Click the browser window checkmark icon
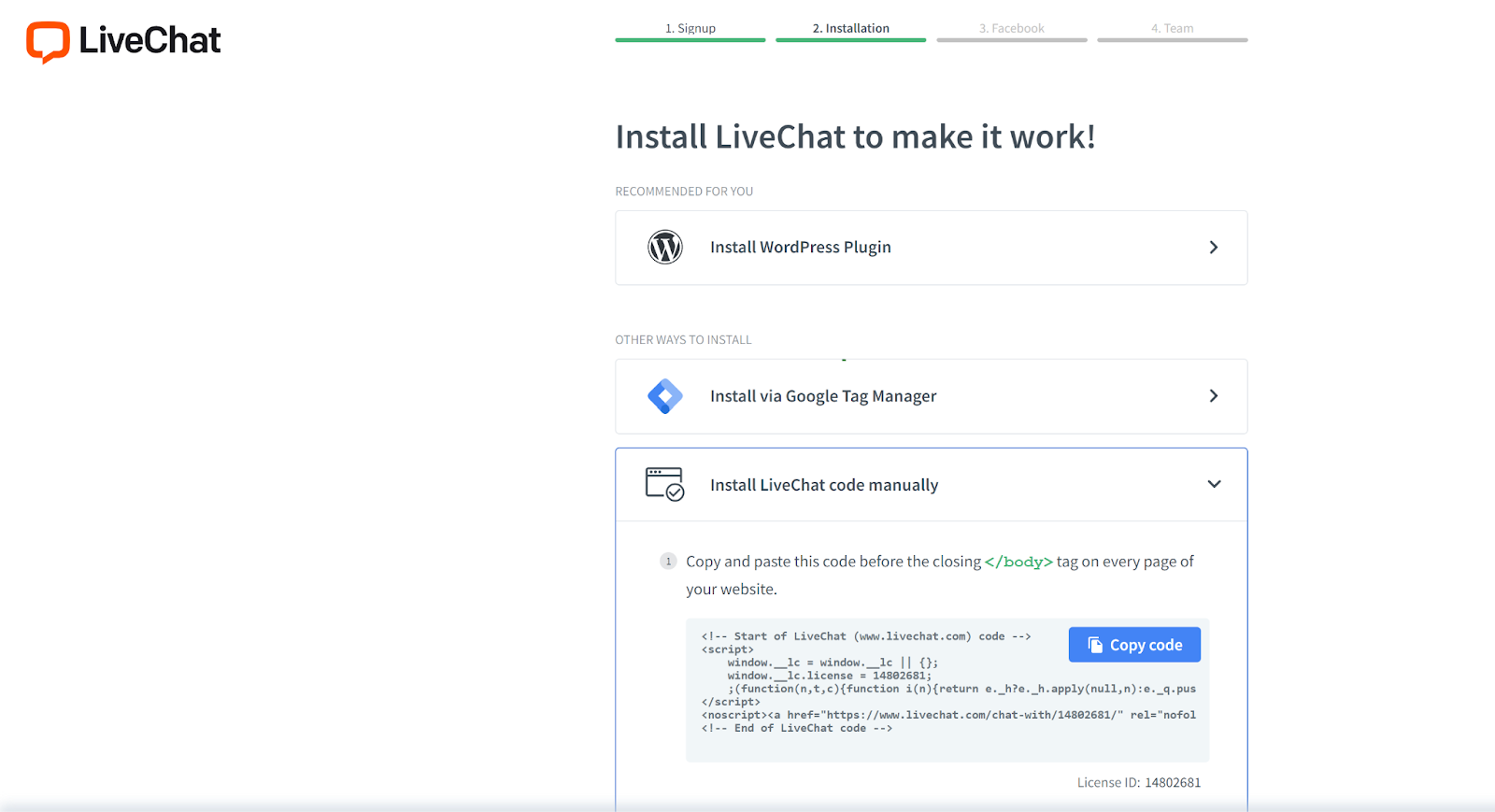Image resolution: width=1495 pixels, height=812 pixels. (665, 484)
